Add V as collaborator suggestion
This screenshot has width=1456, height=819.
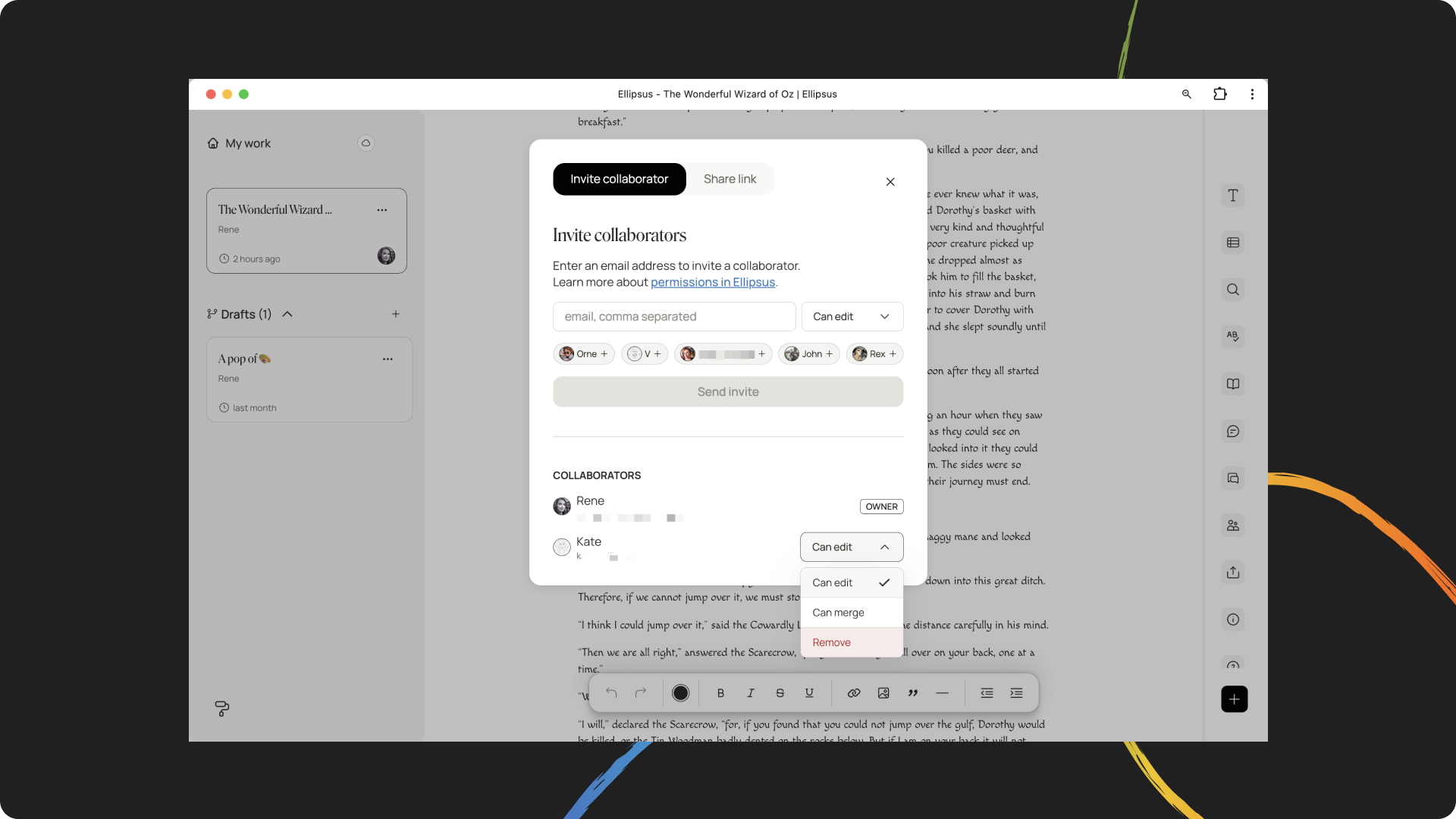point(645,354)
